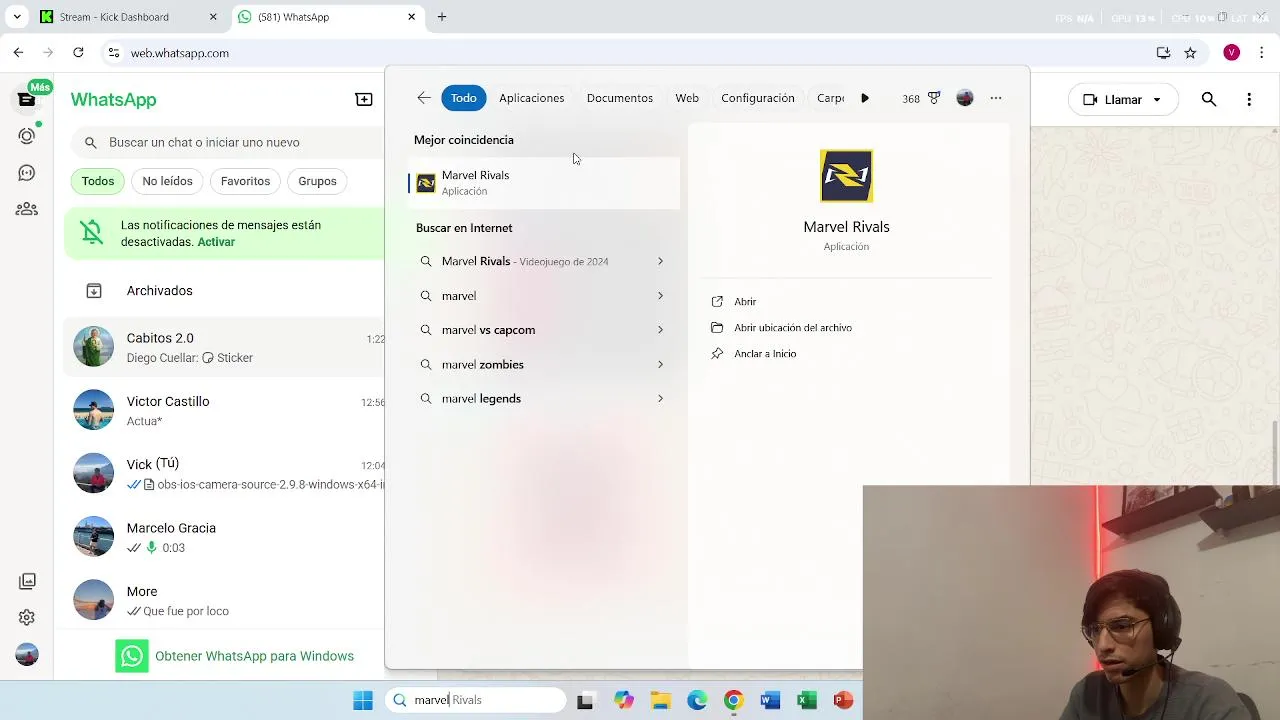
Task: Expand marvel vs capcom suggestion arrow
Action: point(660,330)
